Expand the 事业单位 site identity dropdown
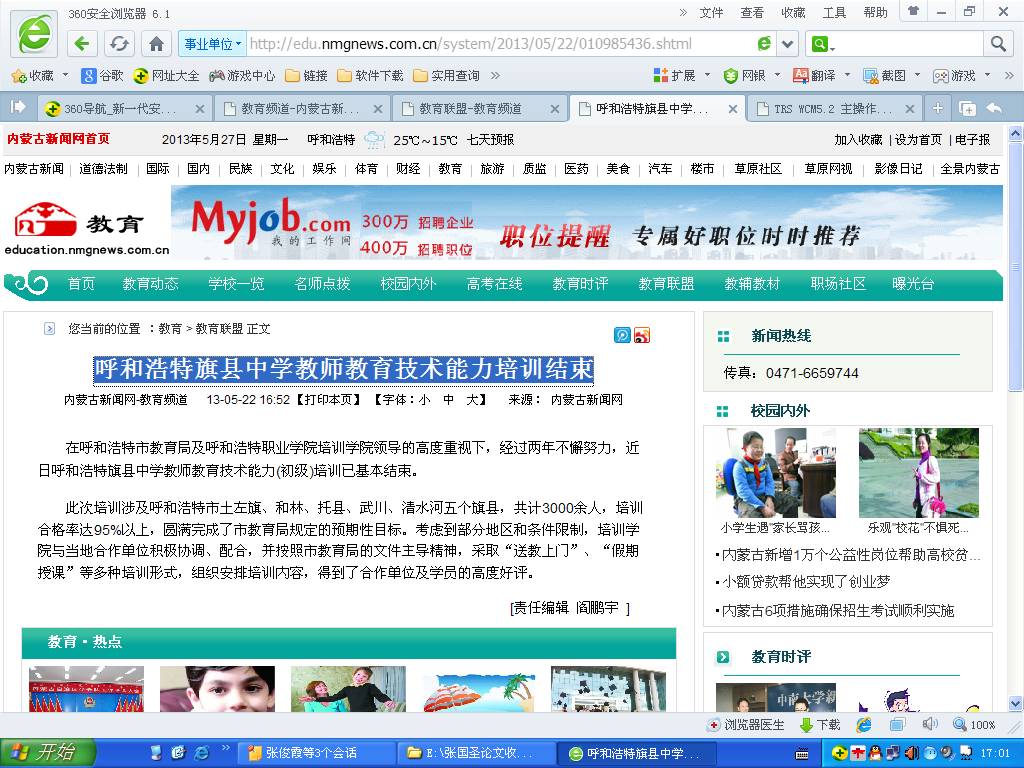This screenshot has width=1024, height=768. tap(211, 44)
